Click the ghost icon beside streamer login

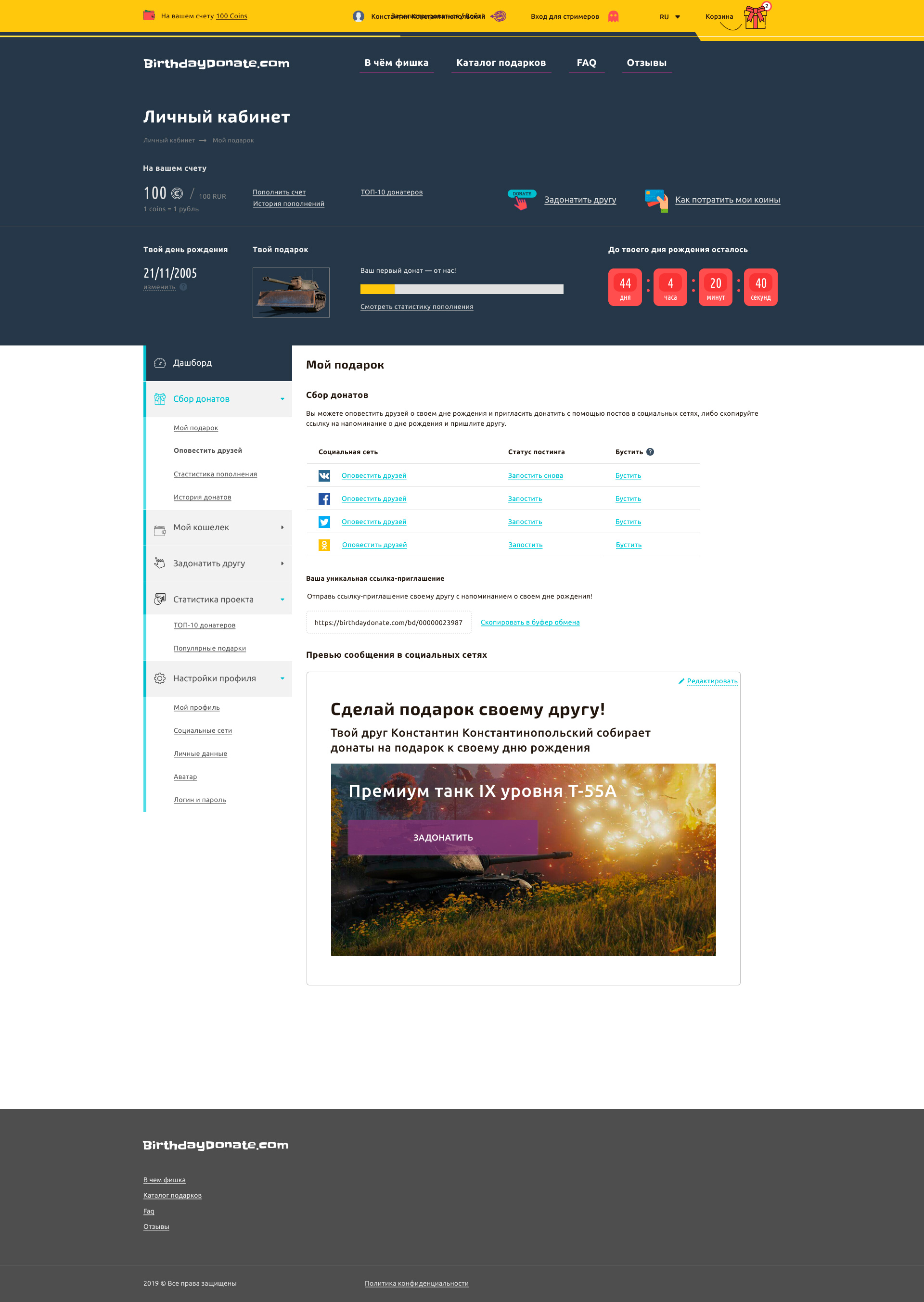coord(613,16)
